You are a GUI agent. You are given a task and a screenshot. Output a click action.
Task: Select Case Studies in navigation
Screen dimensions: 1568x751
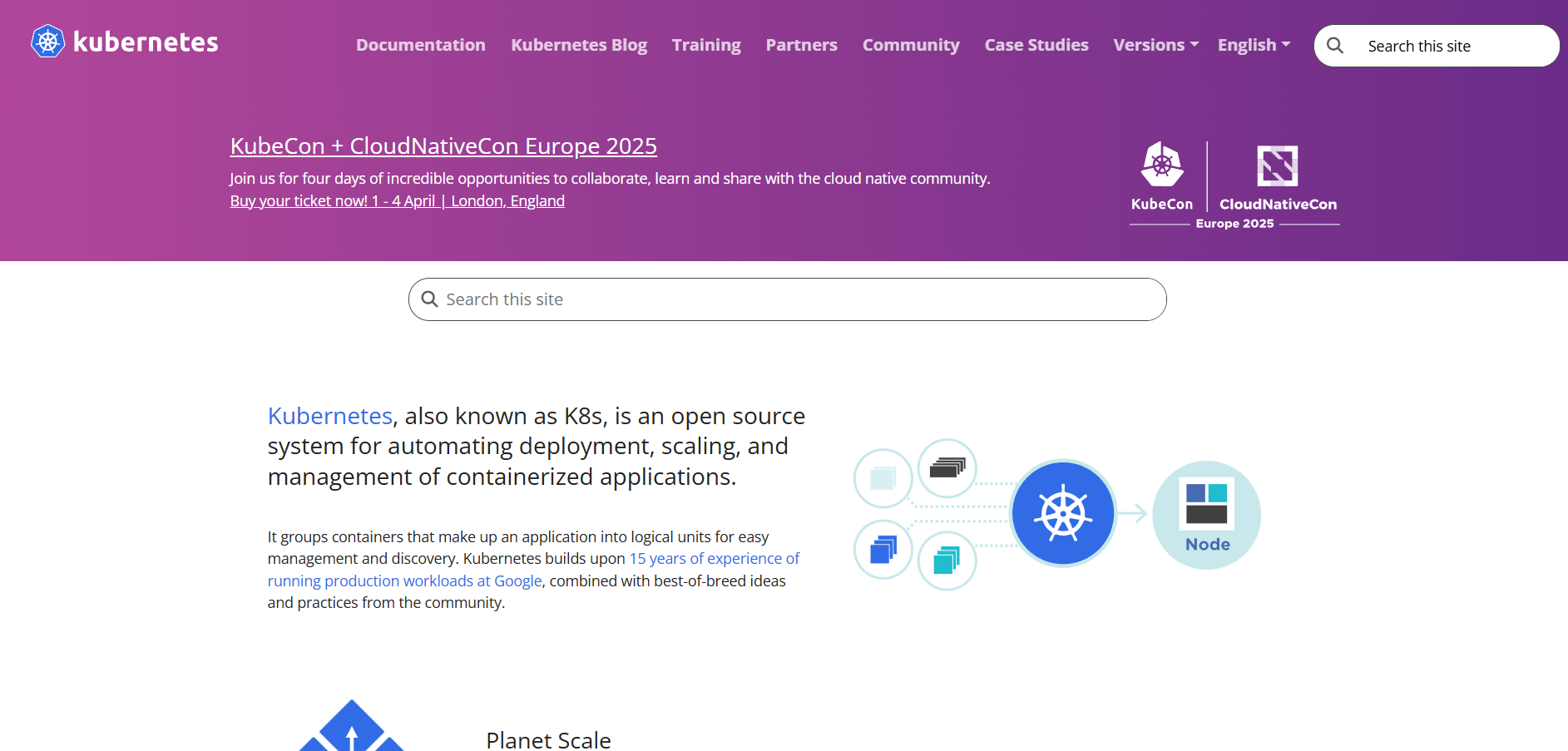point(1036,45)
